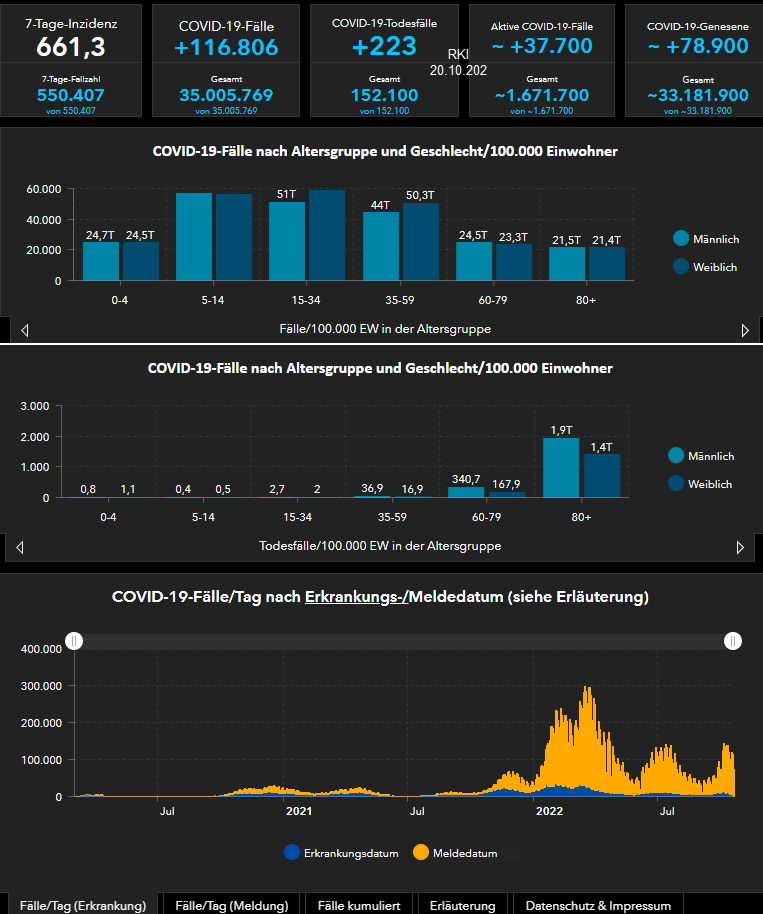The height and width of the screenshot is (914, 763).
Task: Toggle Weiblich series in the deaths chart legend
Action: [700, 484]
